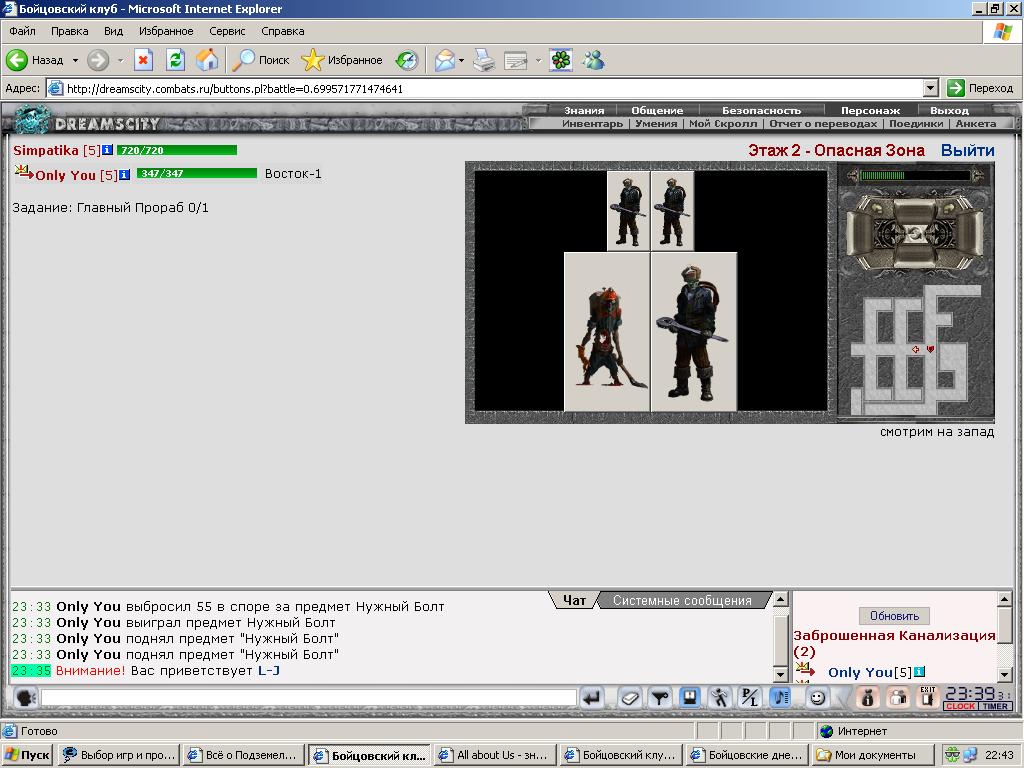Click the Выйти link
Screen dimensions: 1024x768
tap(967, 150)
